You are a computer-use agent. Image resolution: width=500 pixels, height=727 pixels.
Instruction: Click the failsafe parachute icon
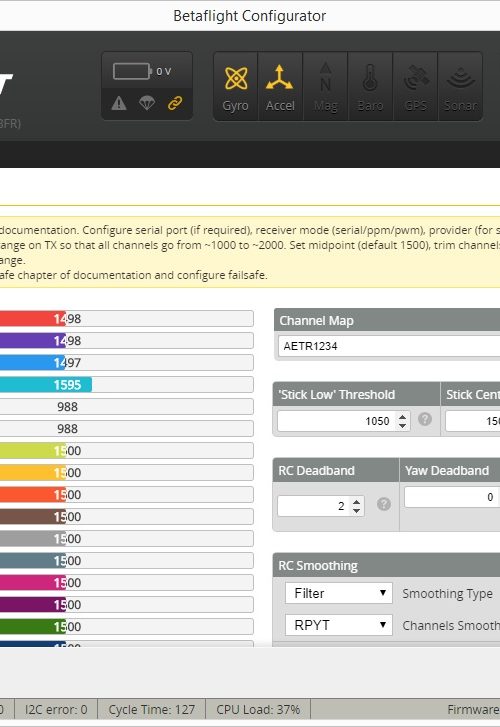[x=147, y=103]
